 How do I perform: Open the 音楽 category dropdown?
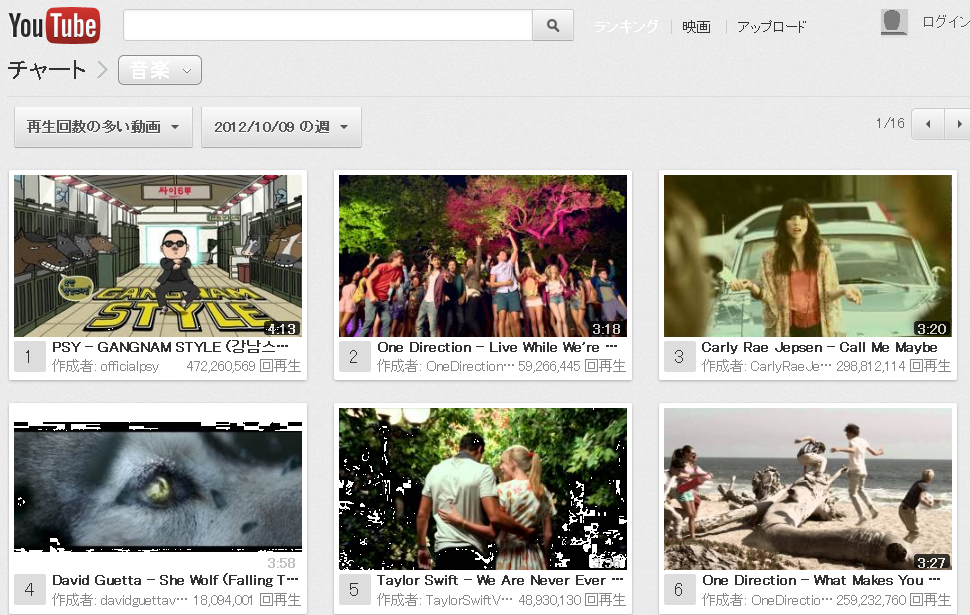point(160,70)
